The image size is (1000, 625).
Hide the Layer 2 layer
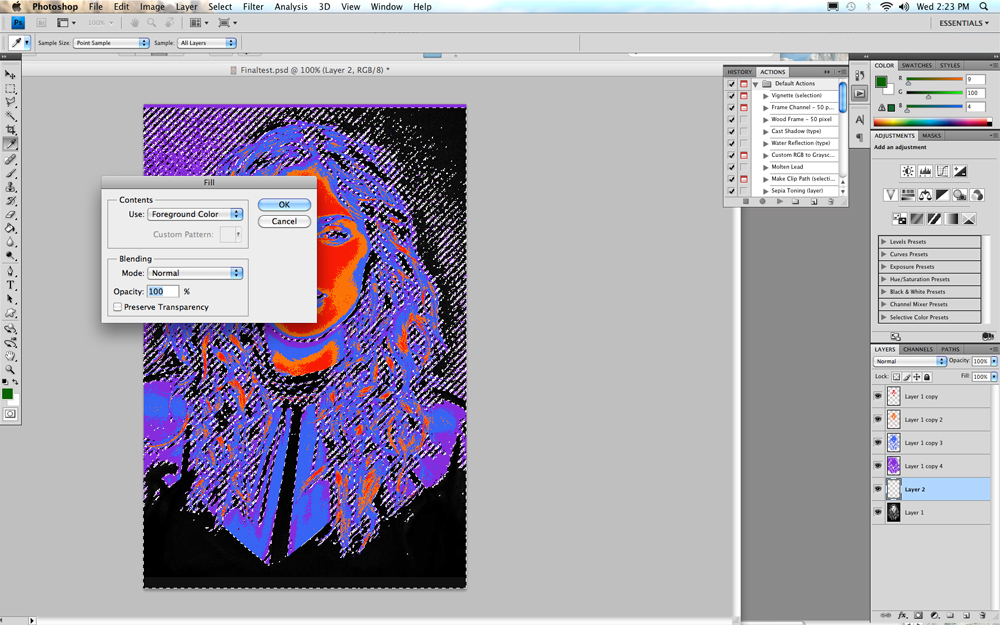coord(878,489)
